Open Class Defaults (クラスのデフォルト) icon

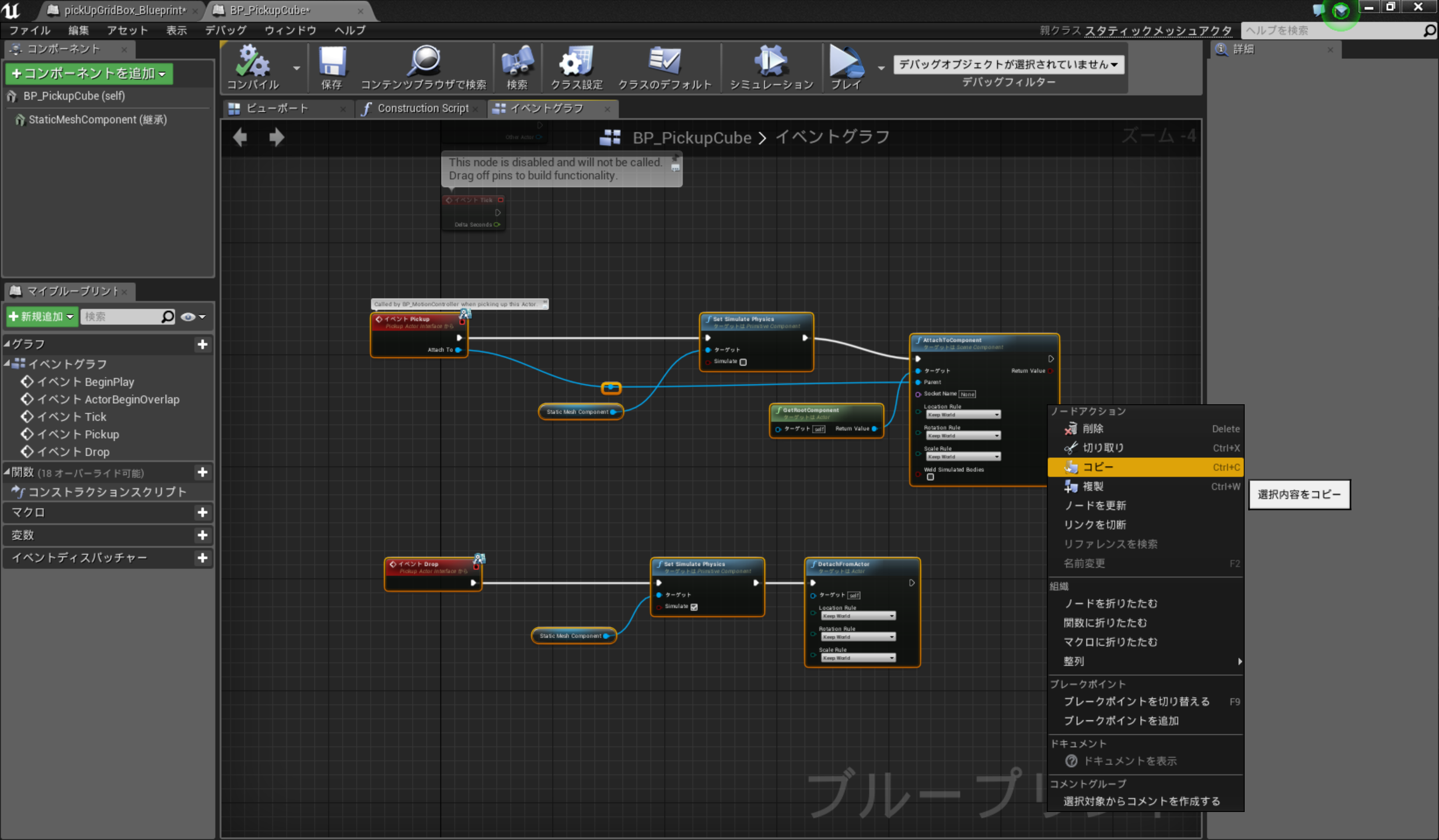pyautogui.click(x=665, y=62)
